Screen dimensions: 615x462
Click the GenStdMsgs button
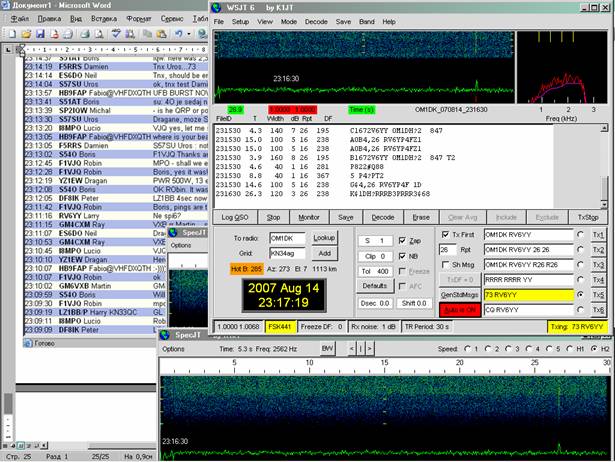click(x=459, y=295)
